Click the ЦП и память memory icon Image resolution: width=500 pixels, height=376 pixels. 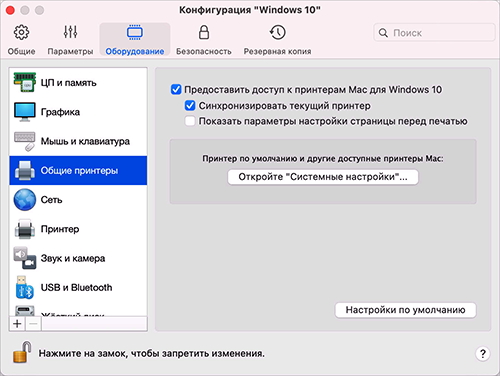coord(25,82)
